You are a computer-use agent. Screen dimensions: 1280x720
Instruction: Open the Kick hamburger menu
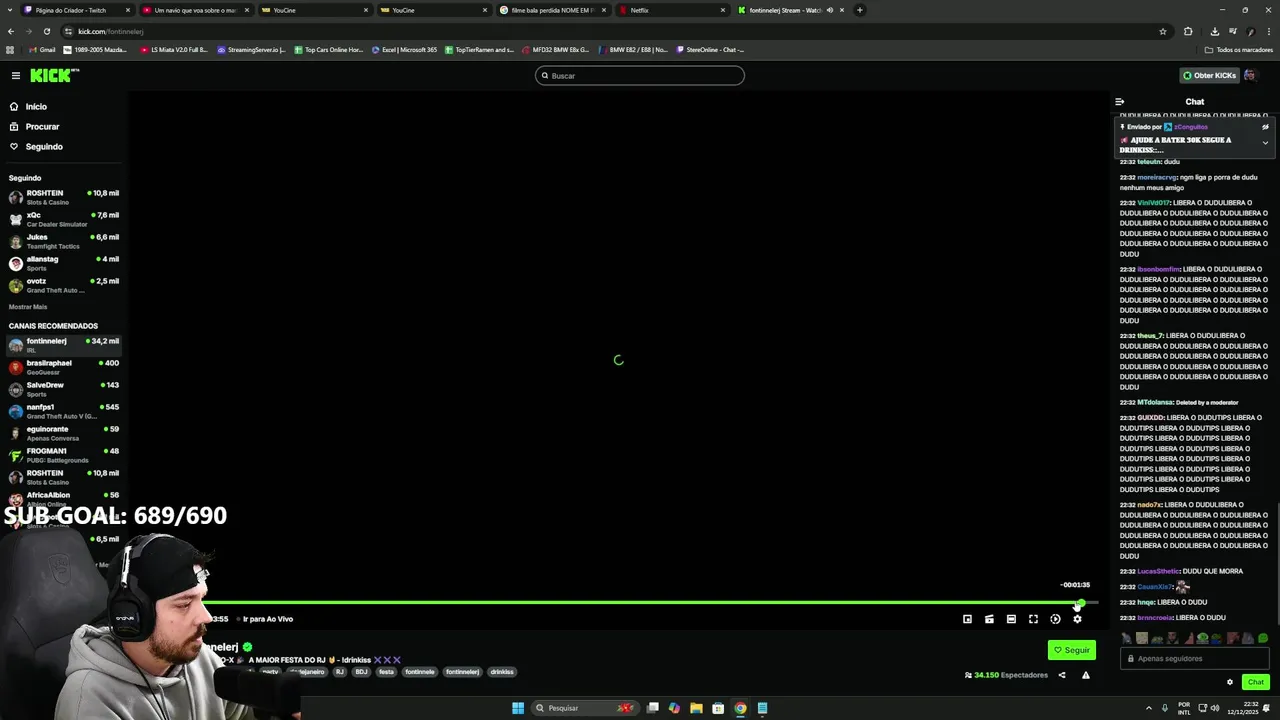16,76
